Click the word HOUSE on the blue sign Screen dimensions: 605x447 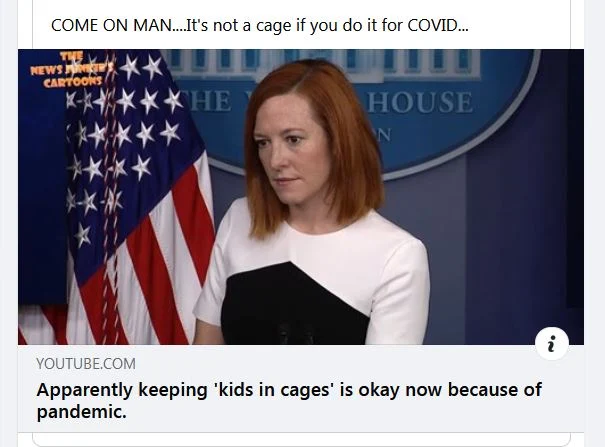(x=419, y=102)
